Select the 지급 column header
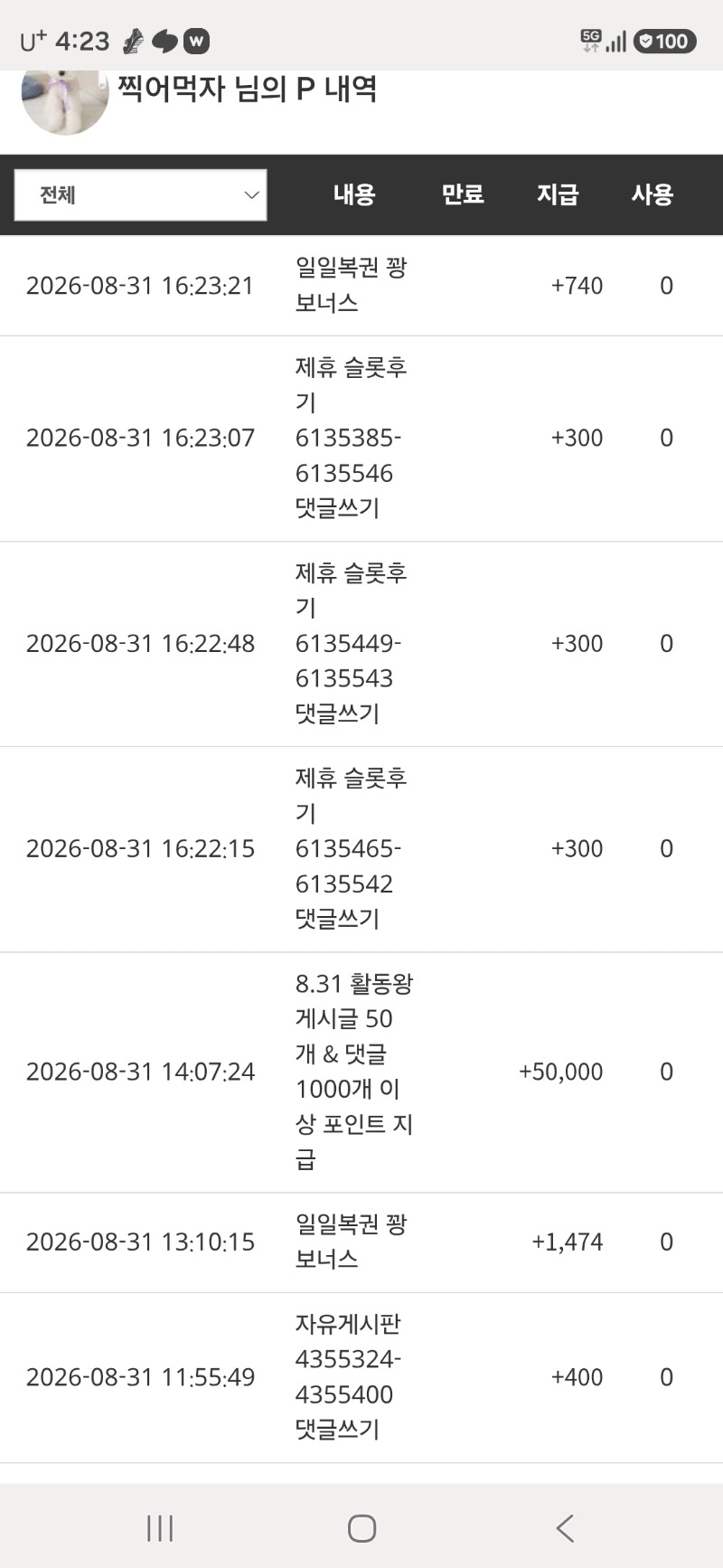The image size is (723, 1568). [558, 194]
